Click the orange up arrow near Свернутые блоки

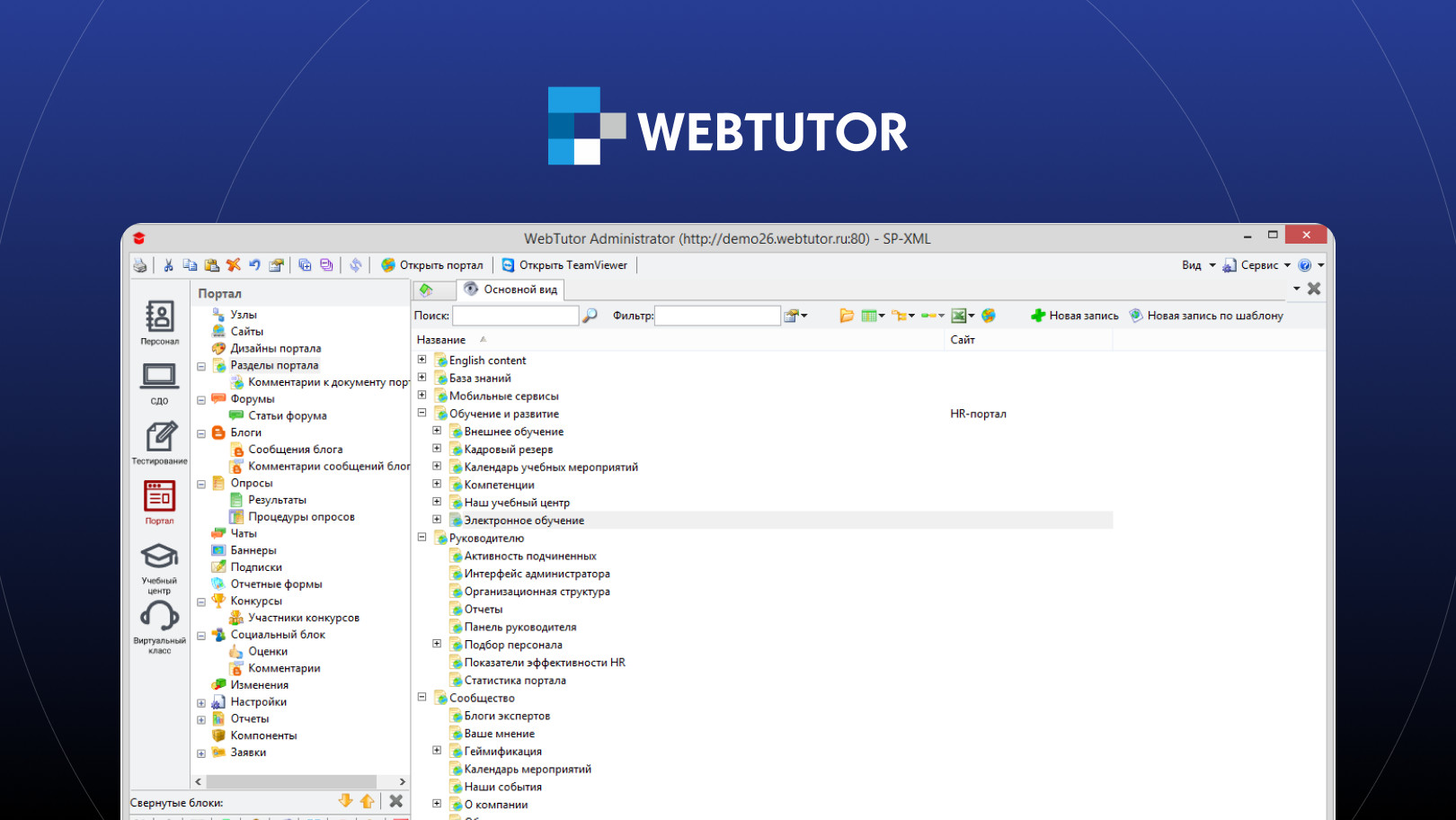367,801
